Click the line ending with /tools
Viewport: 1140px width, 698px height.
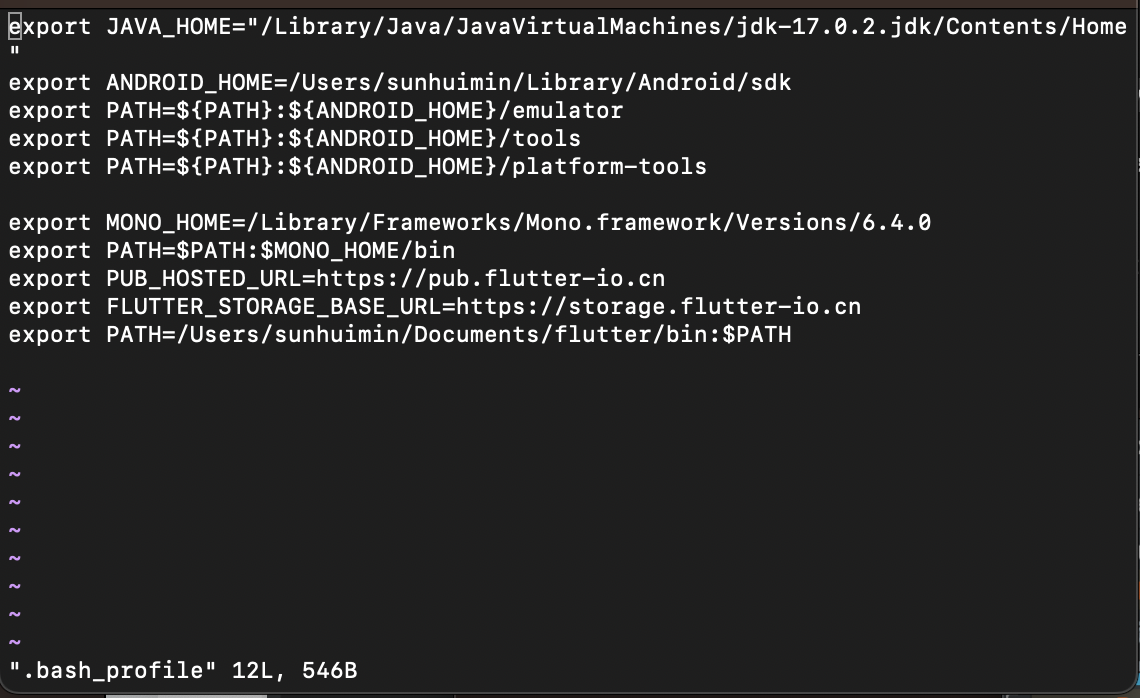coord(294,138)
